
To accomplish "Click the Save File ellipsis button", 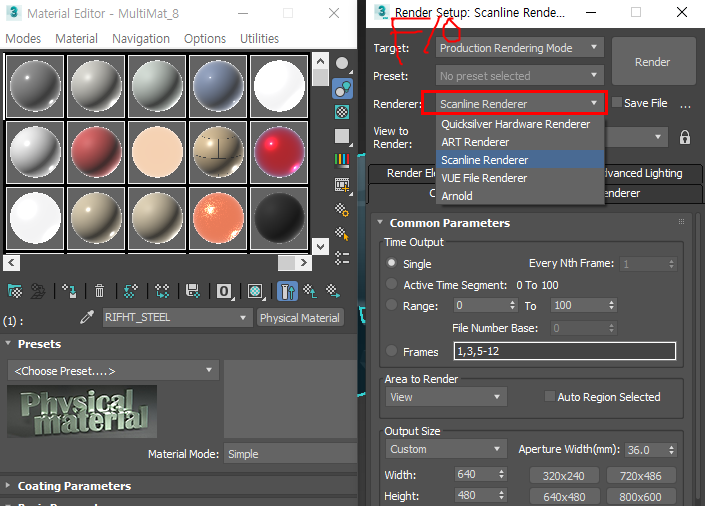I will pyautogui.click(x=685, y=104).
